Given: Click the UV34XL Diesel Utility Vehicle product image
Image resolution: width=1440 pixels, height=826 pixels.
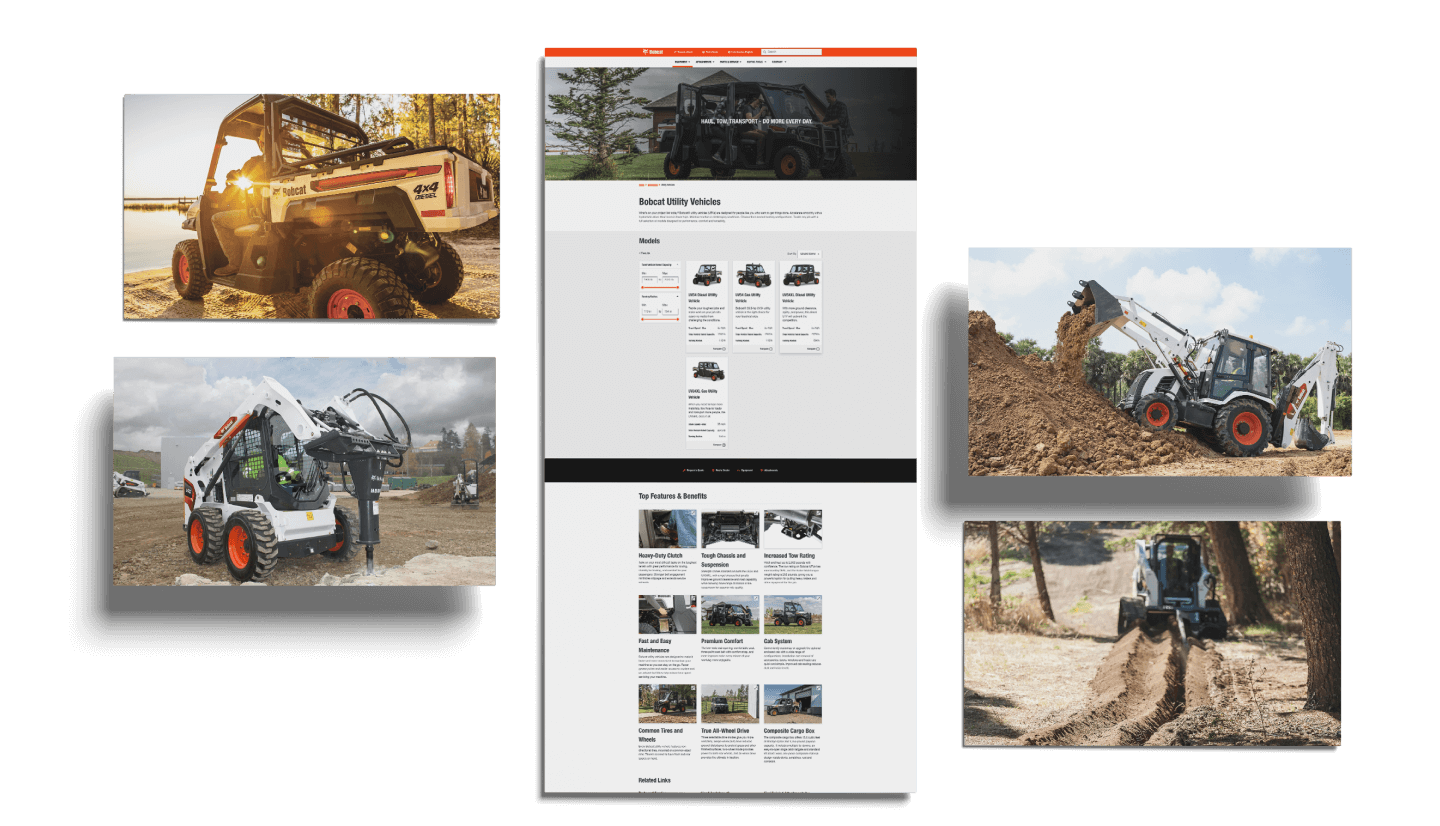Looking at the screenshot, I should click(801, 275).
